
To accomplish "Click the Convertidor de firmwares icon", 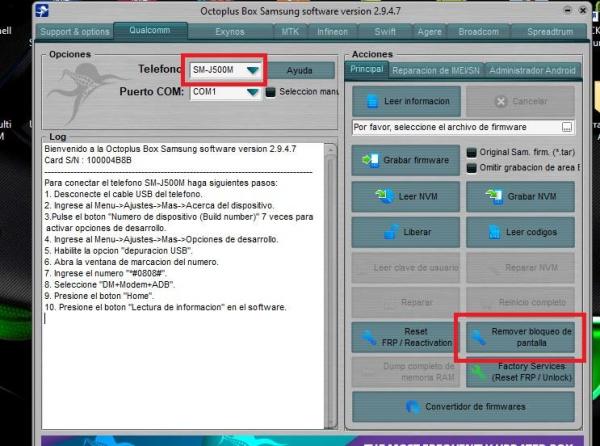I will [x=412, y=407].
